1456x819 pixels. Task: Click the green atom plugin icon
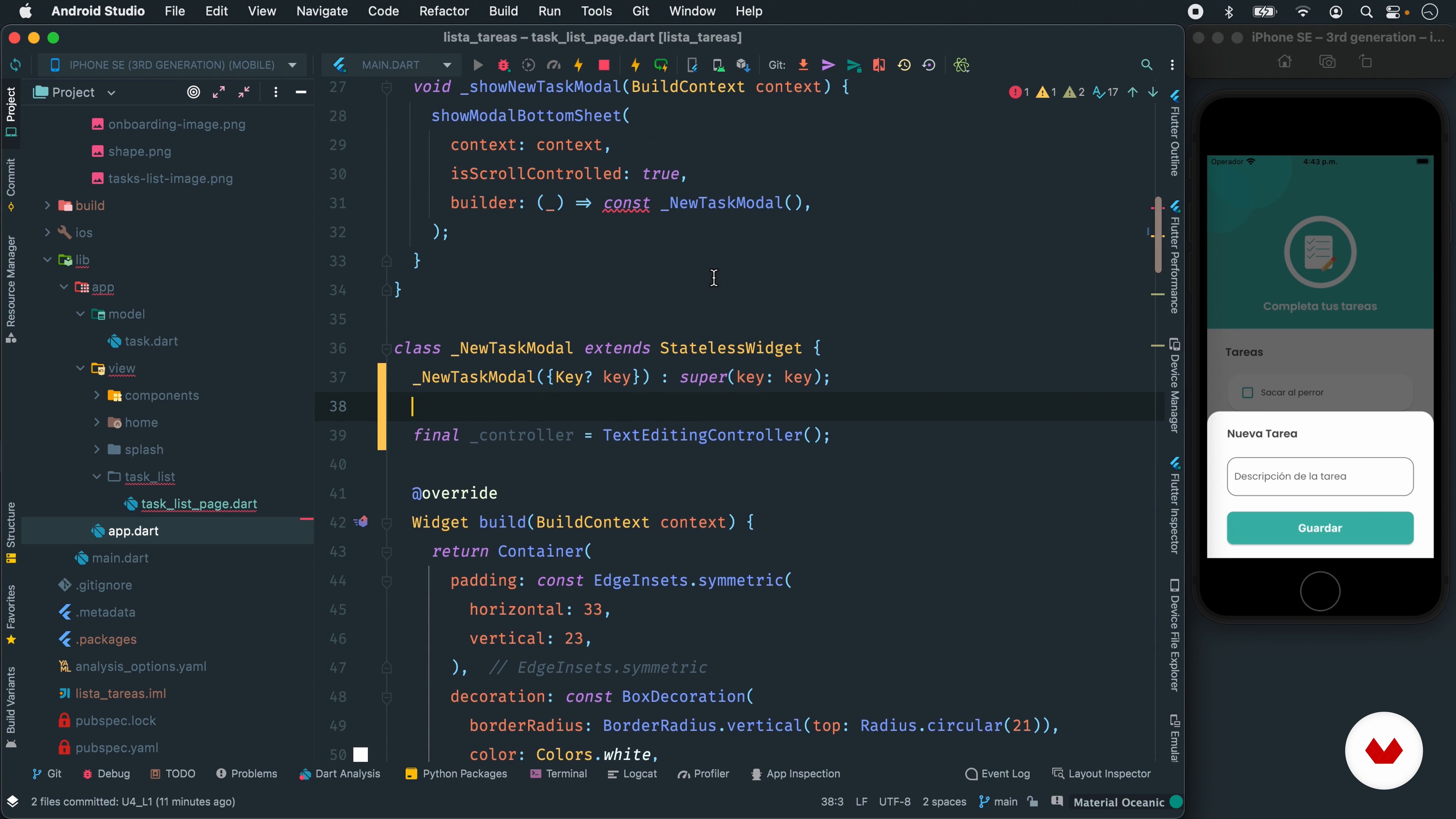pyautogui.click(x=962, y=65)
